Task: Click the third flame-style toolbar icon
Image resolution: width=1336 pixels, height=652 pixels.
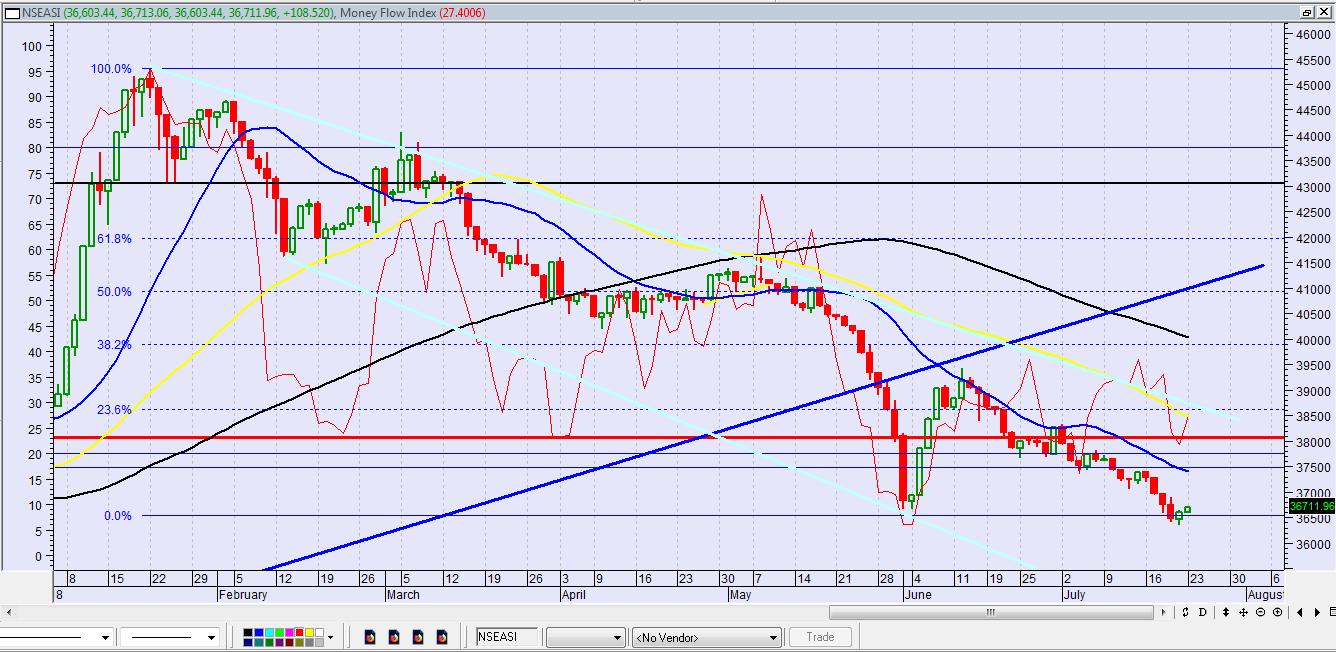Action: (x=418, y=637)
